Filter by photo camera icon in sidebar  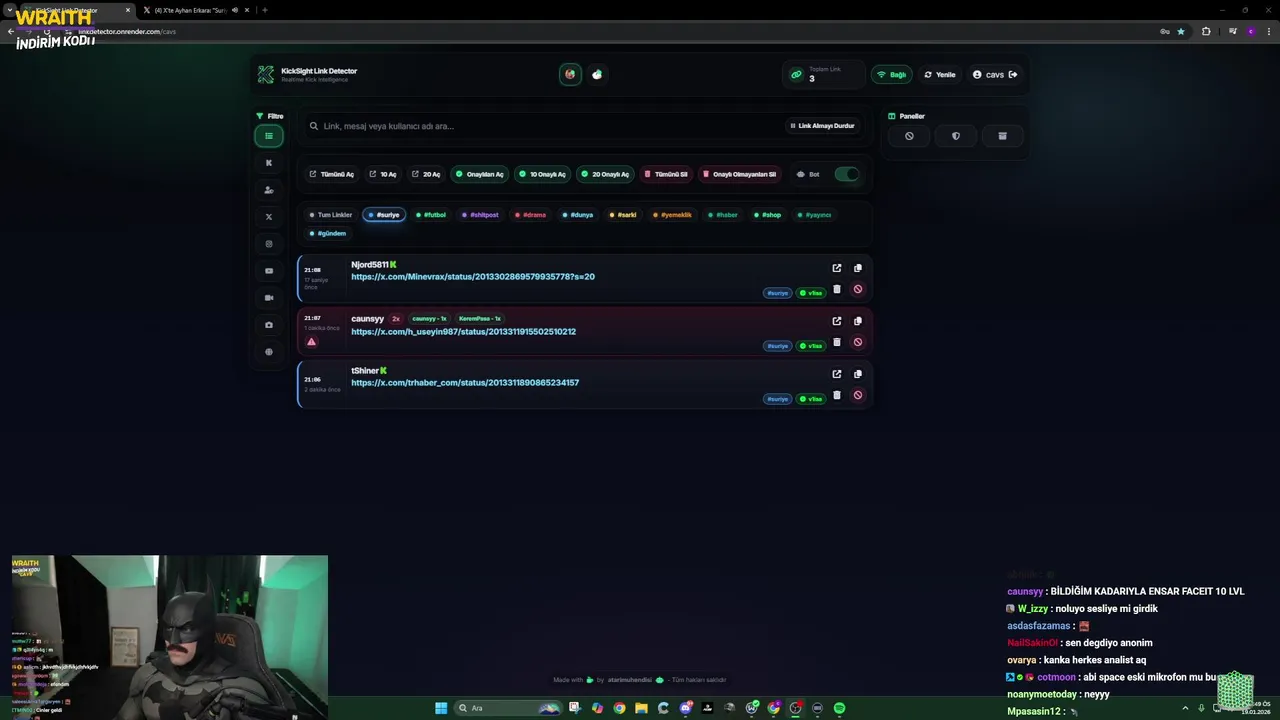(269, 325)
